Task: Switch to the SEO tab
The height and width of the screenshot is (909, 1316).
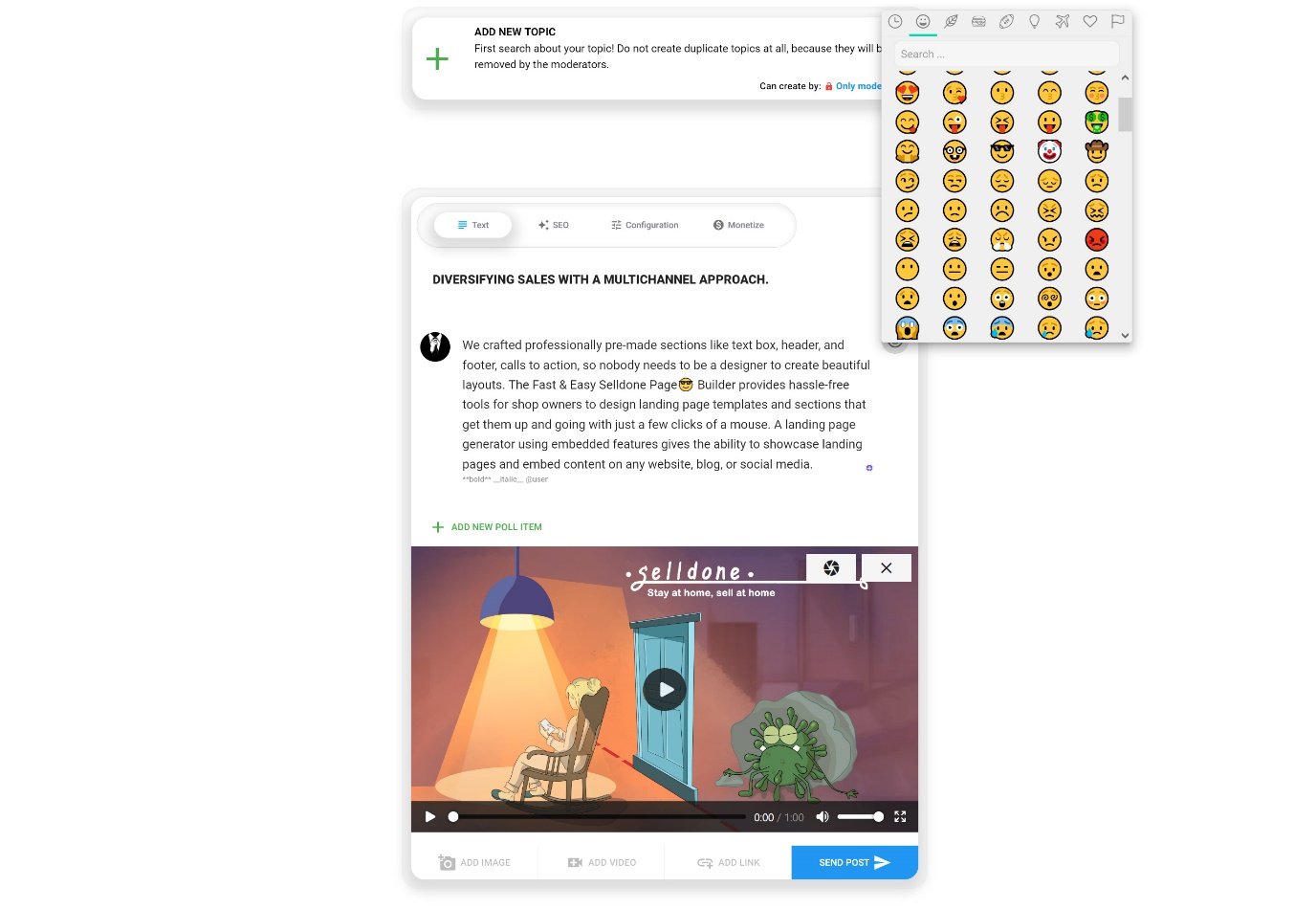Action: pos(554,225)
